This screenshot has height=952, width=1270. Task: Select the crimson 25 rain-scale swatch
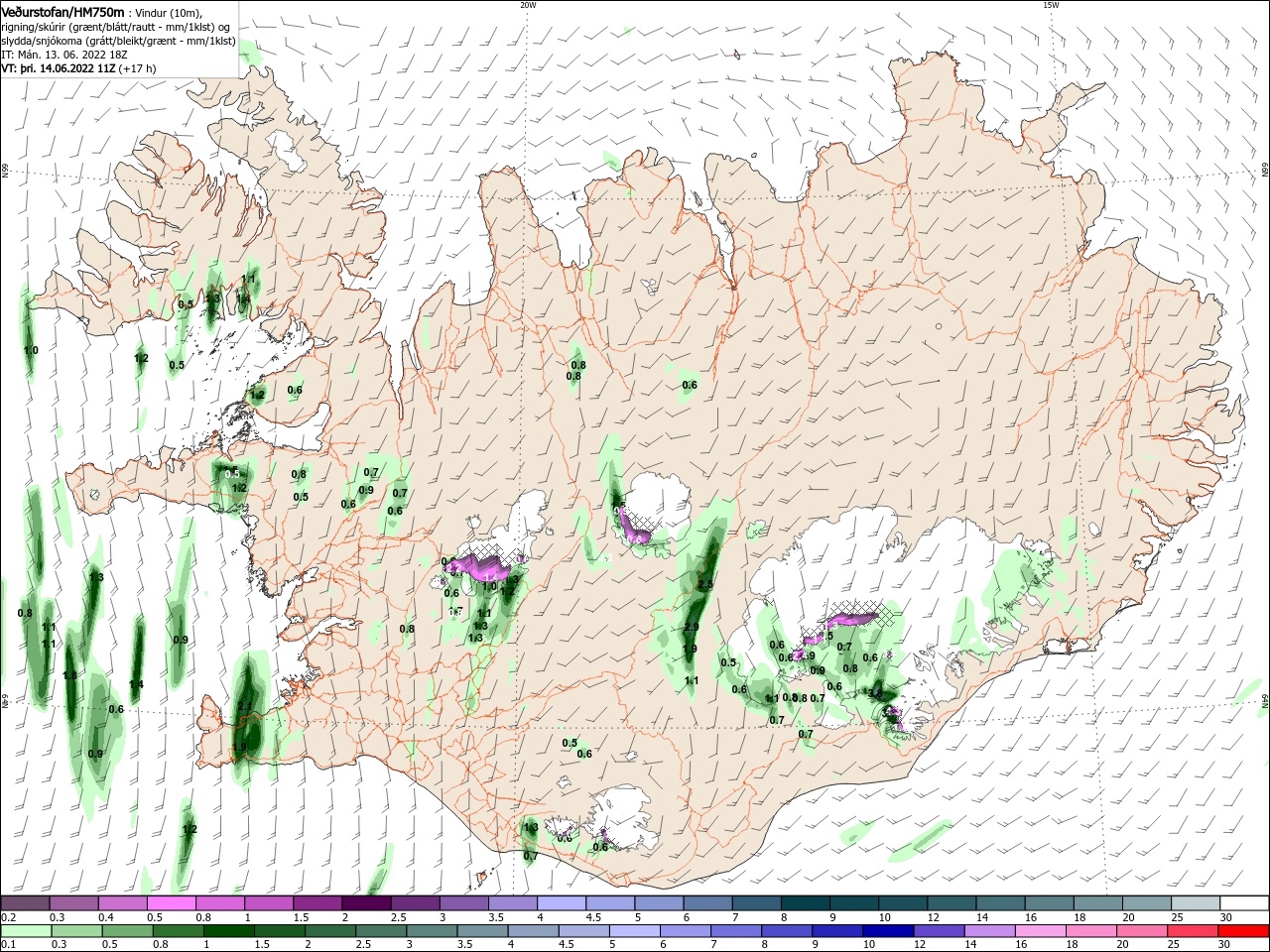pos(1193,931)
